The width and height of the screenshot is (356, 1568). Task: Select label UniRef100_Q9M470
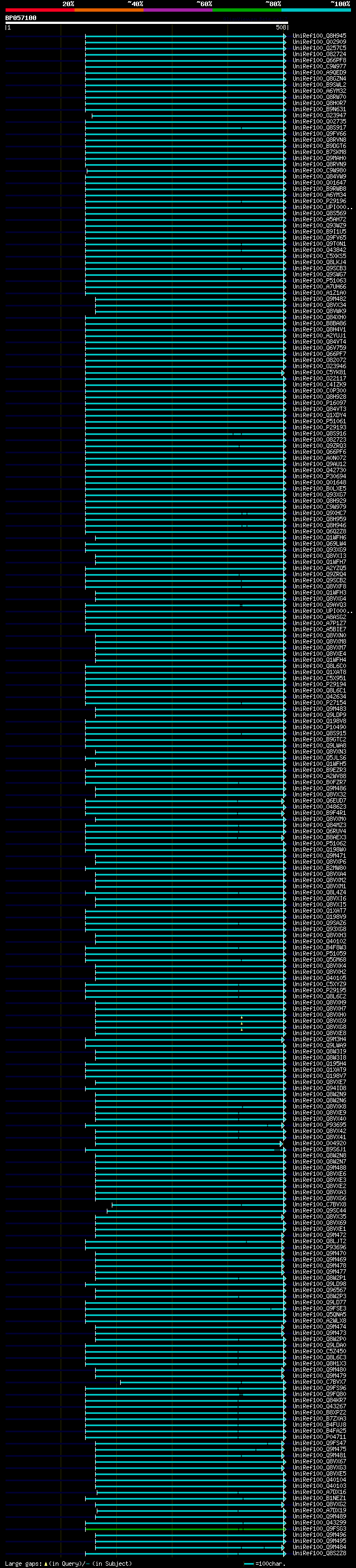[319, 1254]
